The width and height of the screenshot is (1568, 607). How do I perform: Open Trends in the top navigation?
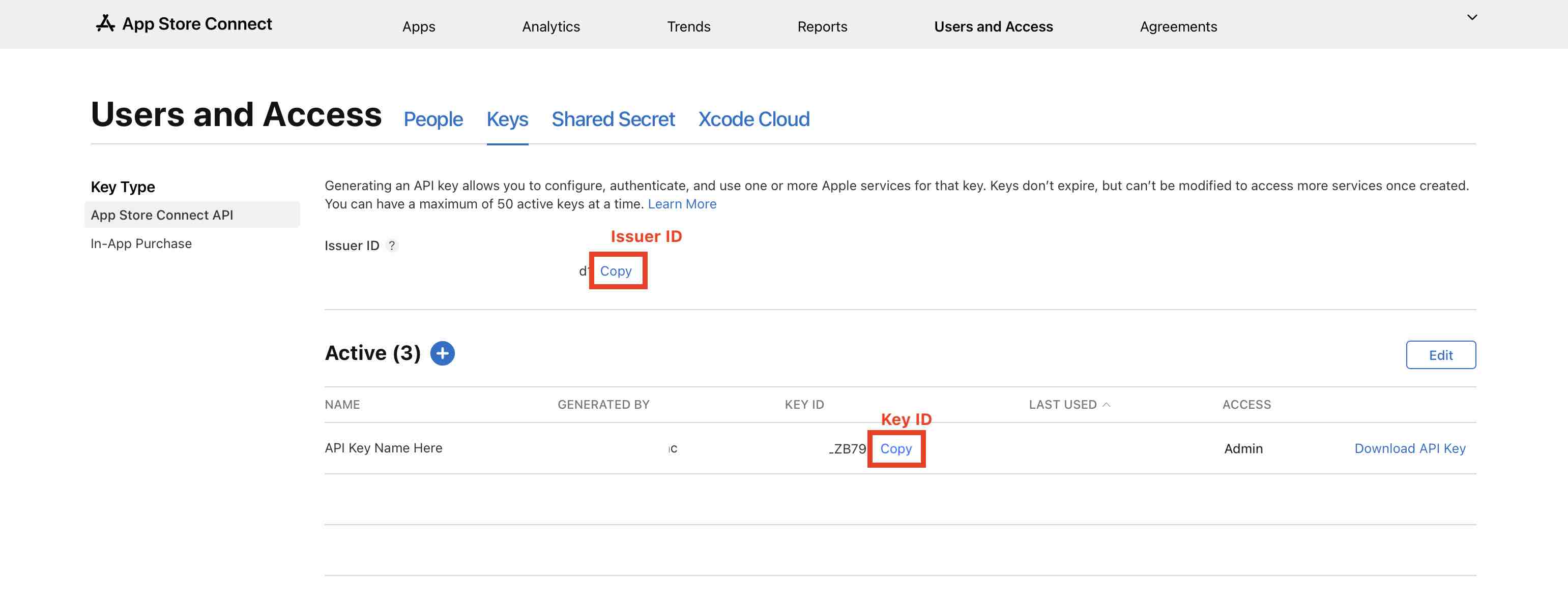pos(688,27)
